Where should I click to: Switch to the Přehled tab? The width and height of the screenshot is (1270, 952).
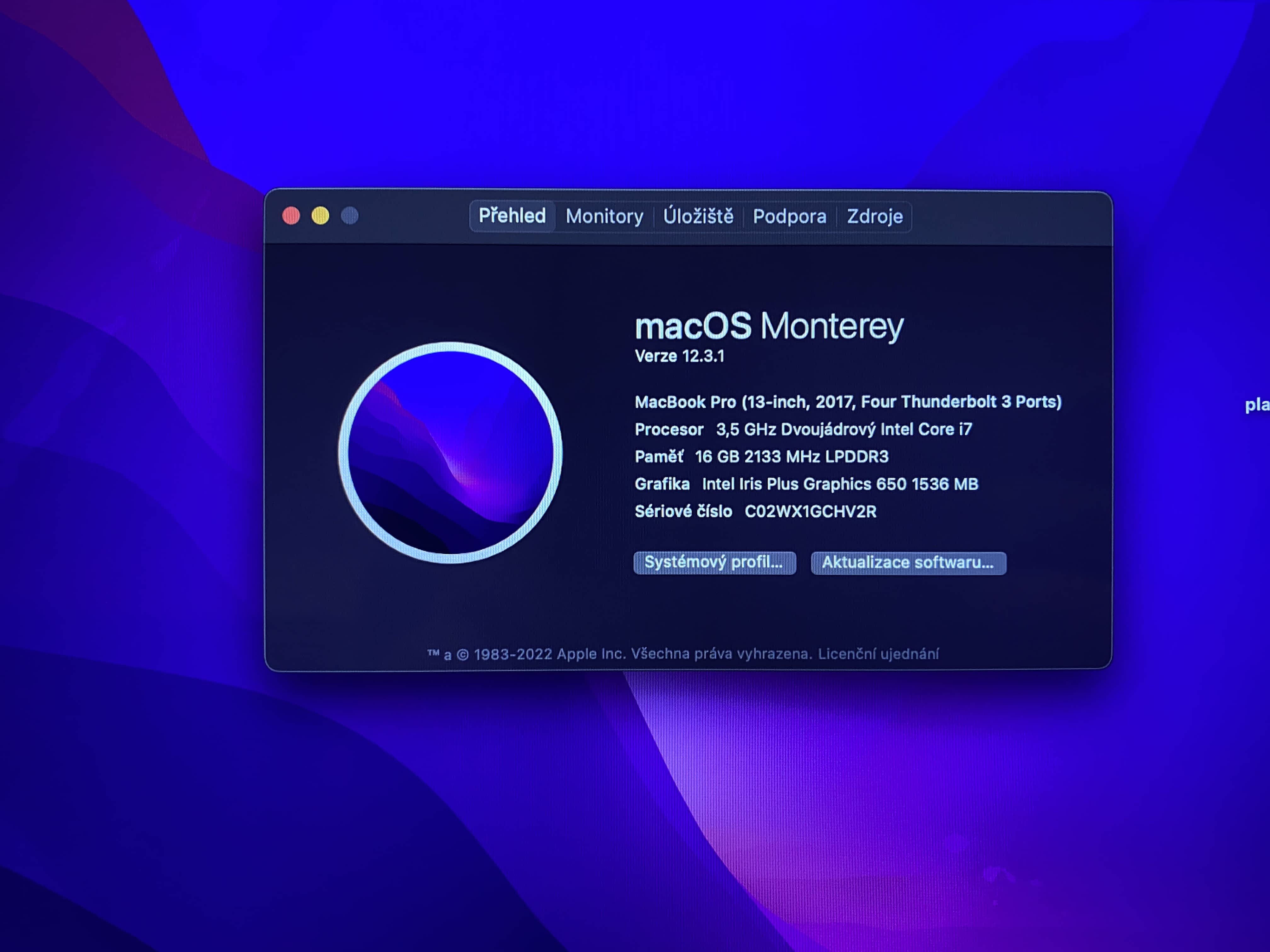click(512, 216)
